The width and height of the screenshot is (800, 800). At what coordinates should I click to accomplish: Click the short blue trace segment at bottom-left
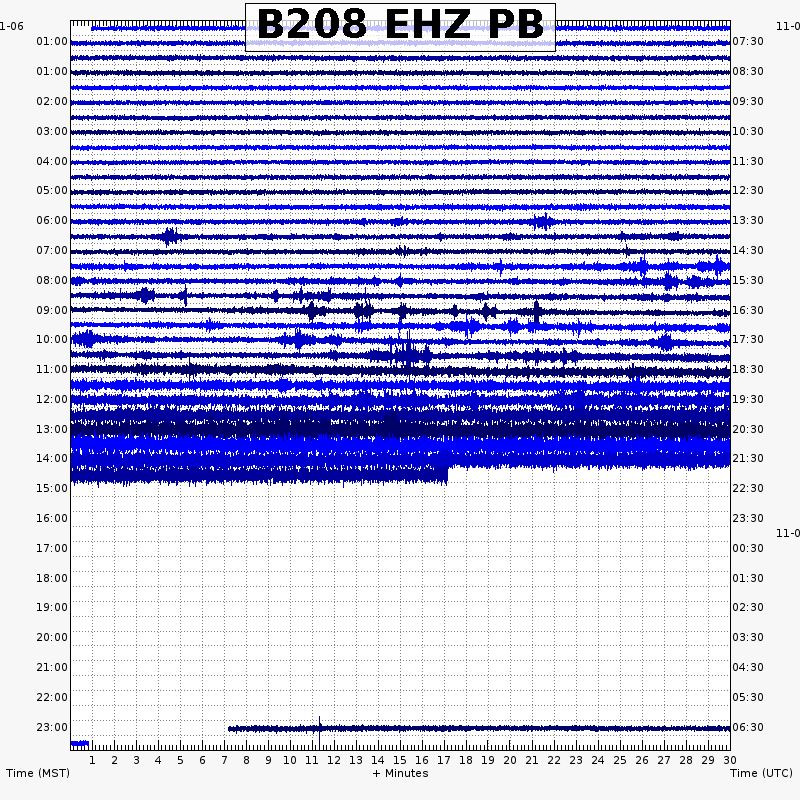[80, 743]
